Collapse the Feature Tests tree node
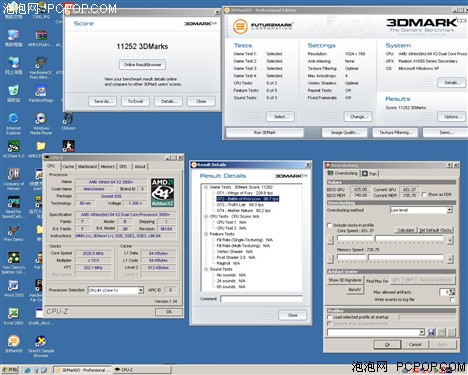Screen dimensions: 468x375 pos(206,234)
